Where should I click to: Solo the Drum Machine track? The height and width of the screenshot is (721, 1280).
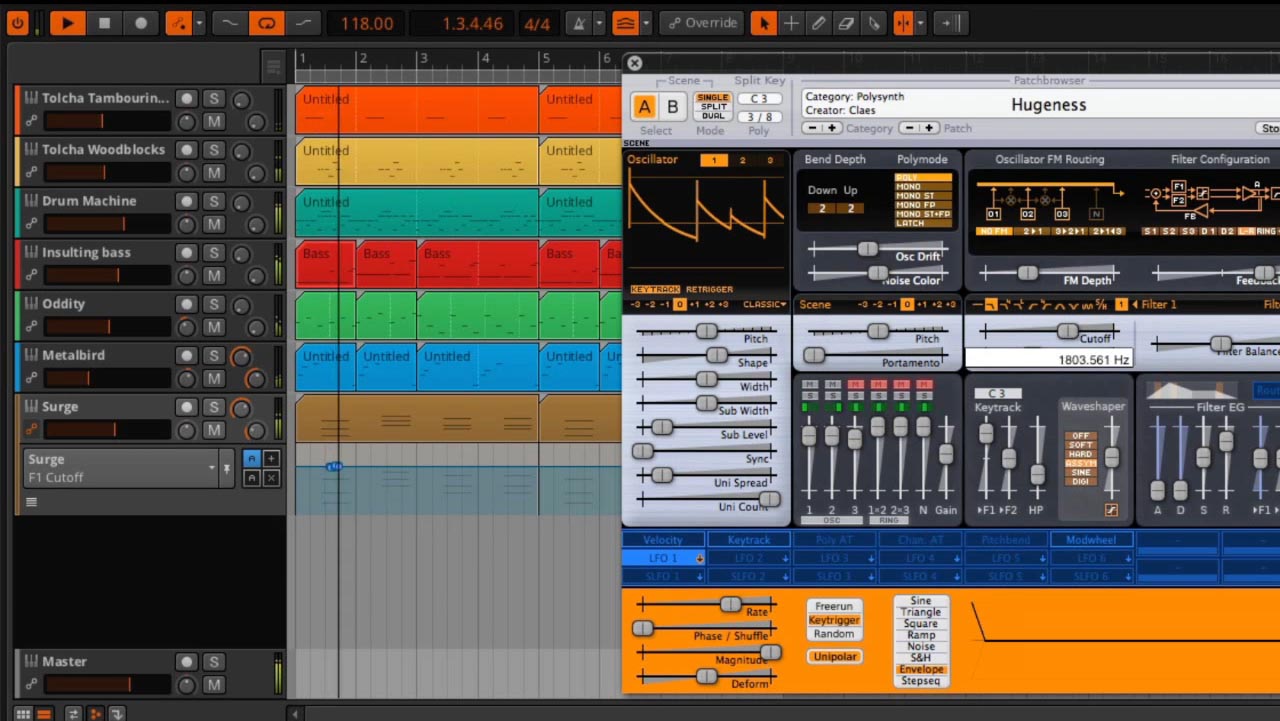click(x=213, y=201)
